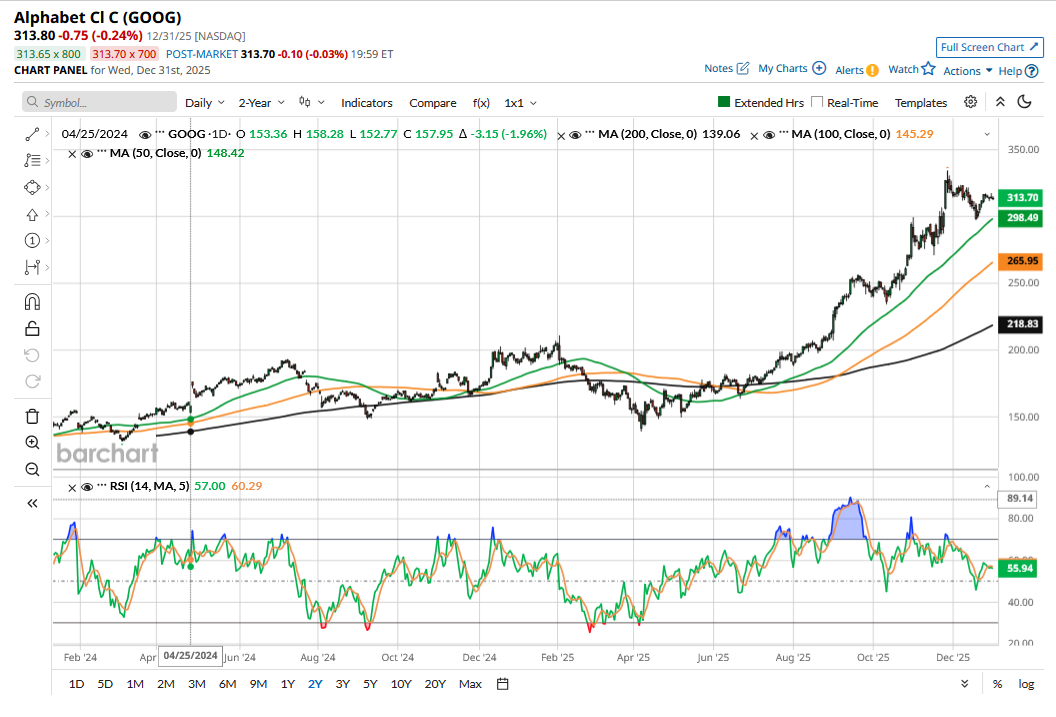
Task: Toggle visibility of the RSI indicator
Action: pos(89,487)
